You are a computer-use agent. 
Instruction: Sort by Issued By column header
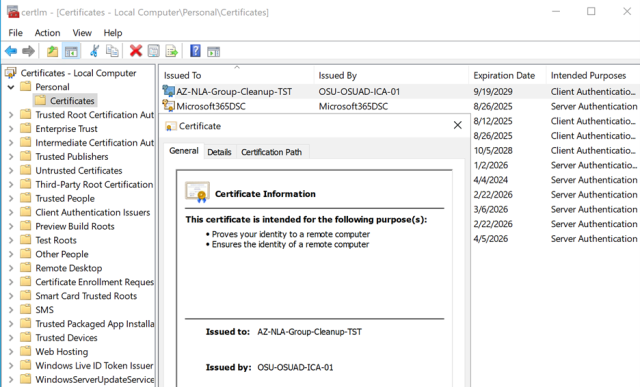tap(391, 75)
